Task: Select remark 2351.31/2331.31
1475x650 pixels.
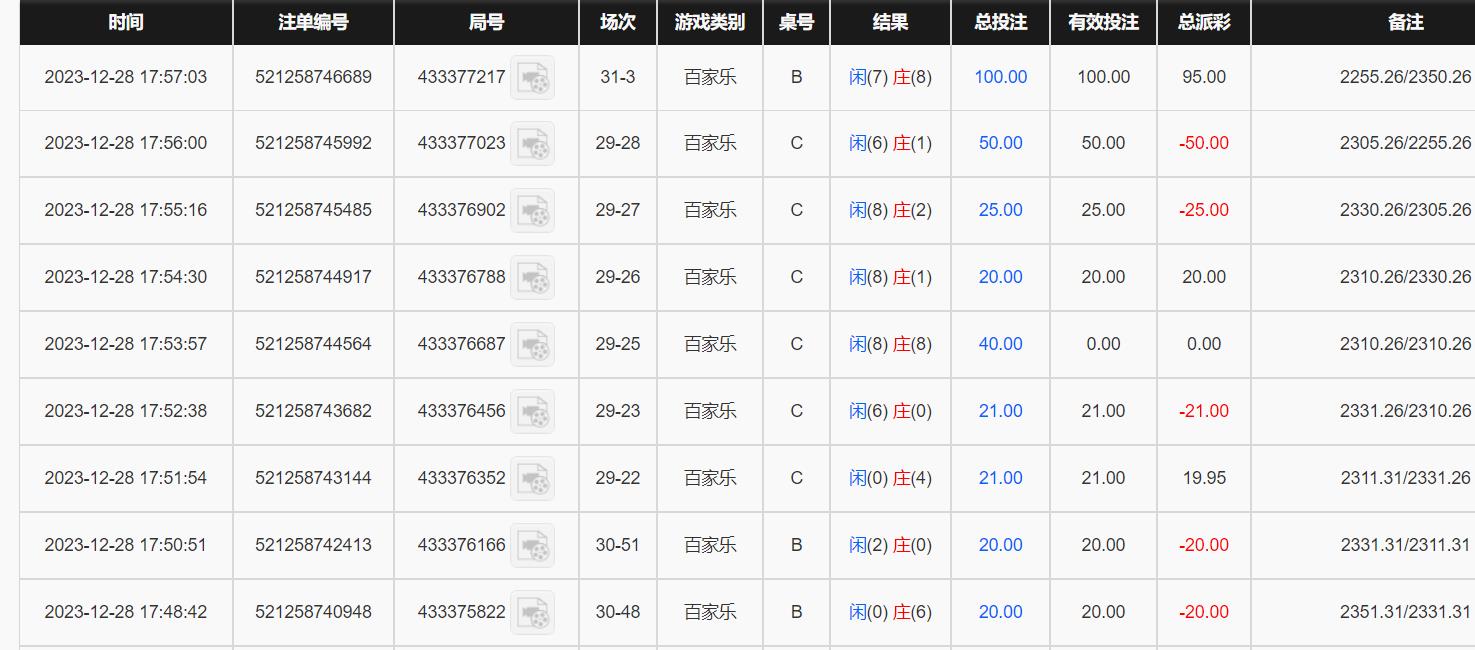Action: [1405, 612]
